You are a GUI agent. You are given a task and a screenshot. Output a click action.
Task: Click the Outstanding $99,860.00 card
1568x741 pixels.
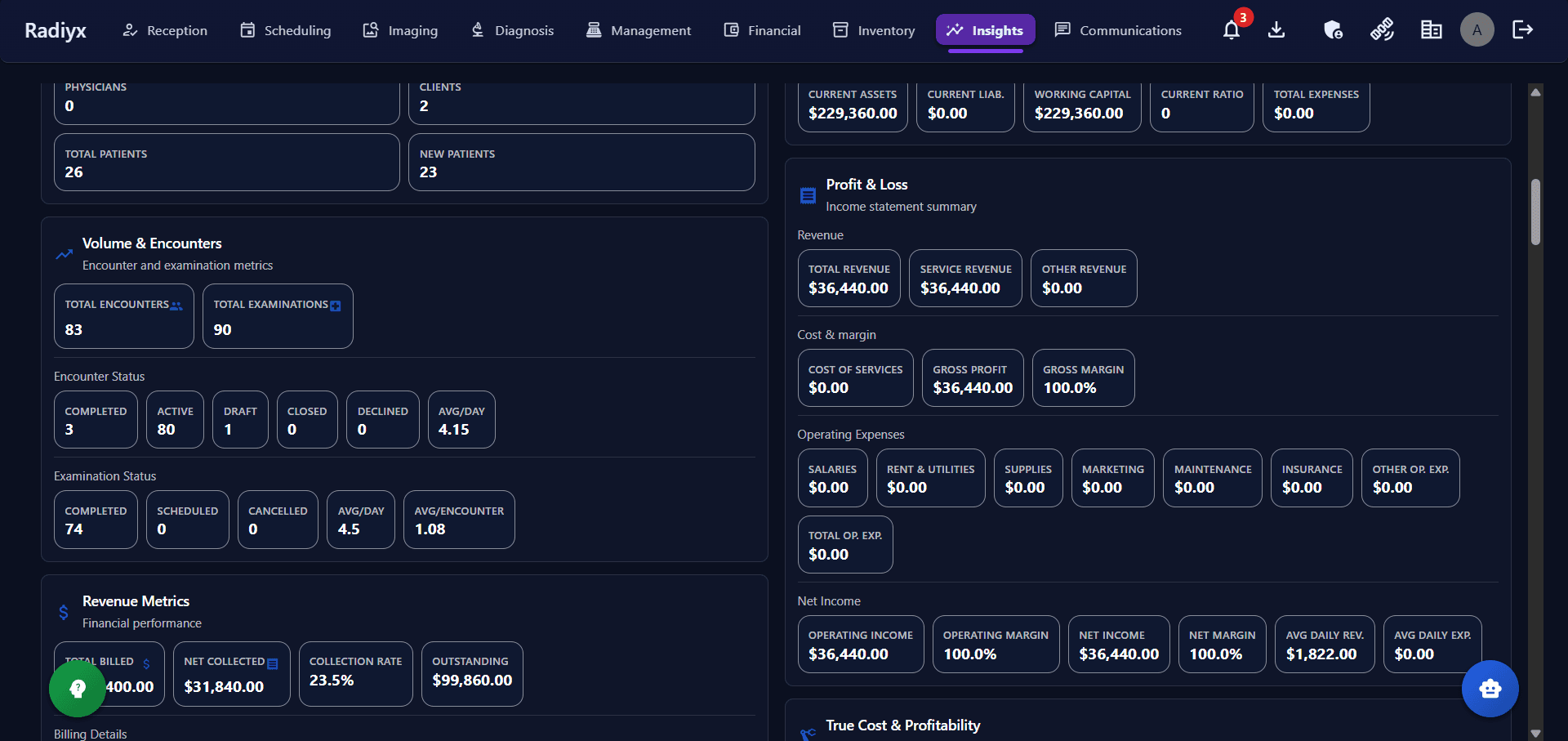point(472,674)
